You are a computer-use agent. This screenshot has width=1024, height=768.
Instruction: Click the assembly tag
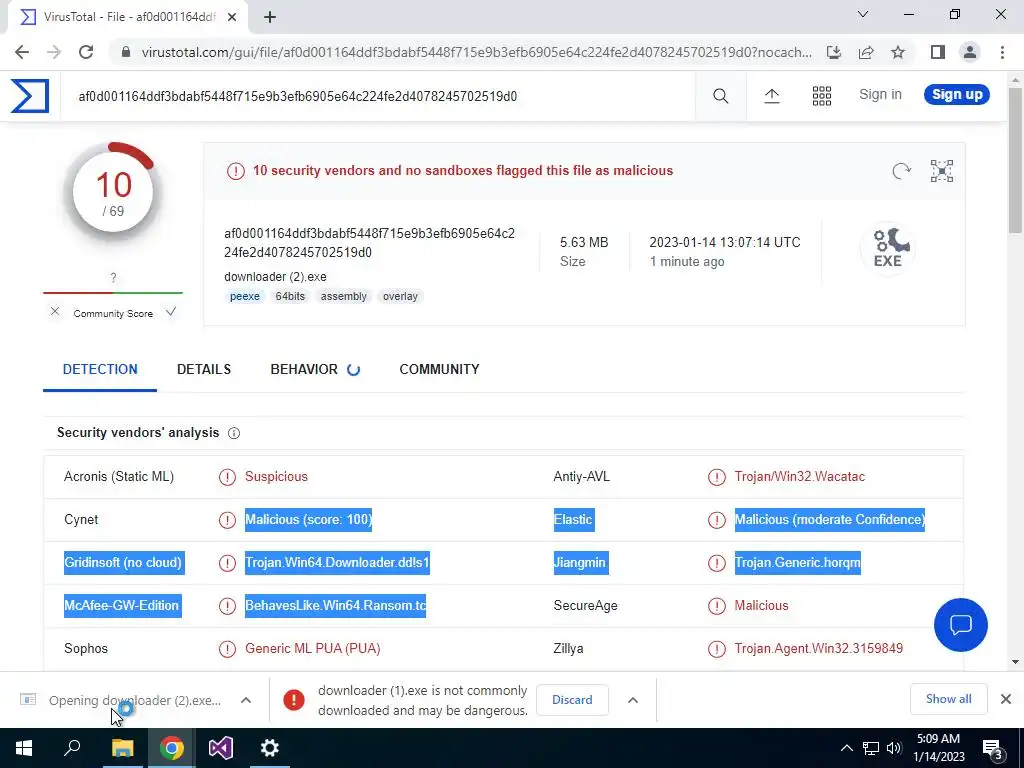[x=344, y=296]
